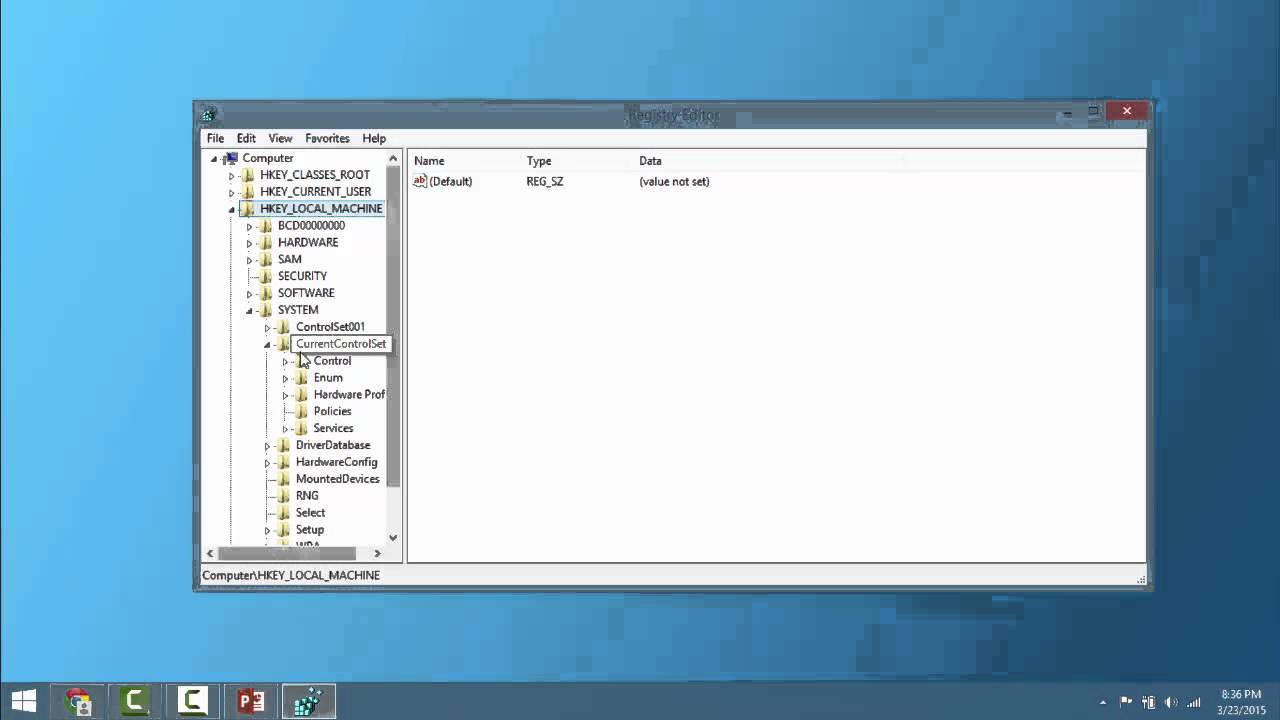Screen dimensions: 1280x720
Task: Click the Computer icon in tree
Action: tap(230, 158)
